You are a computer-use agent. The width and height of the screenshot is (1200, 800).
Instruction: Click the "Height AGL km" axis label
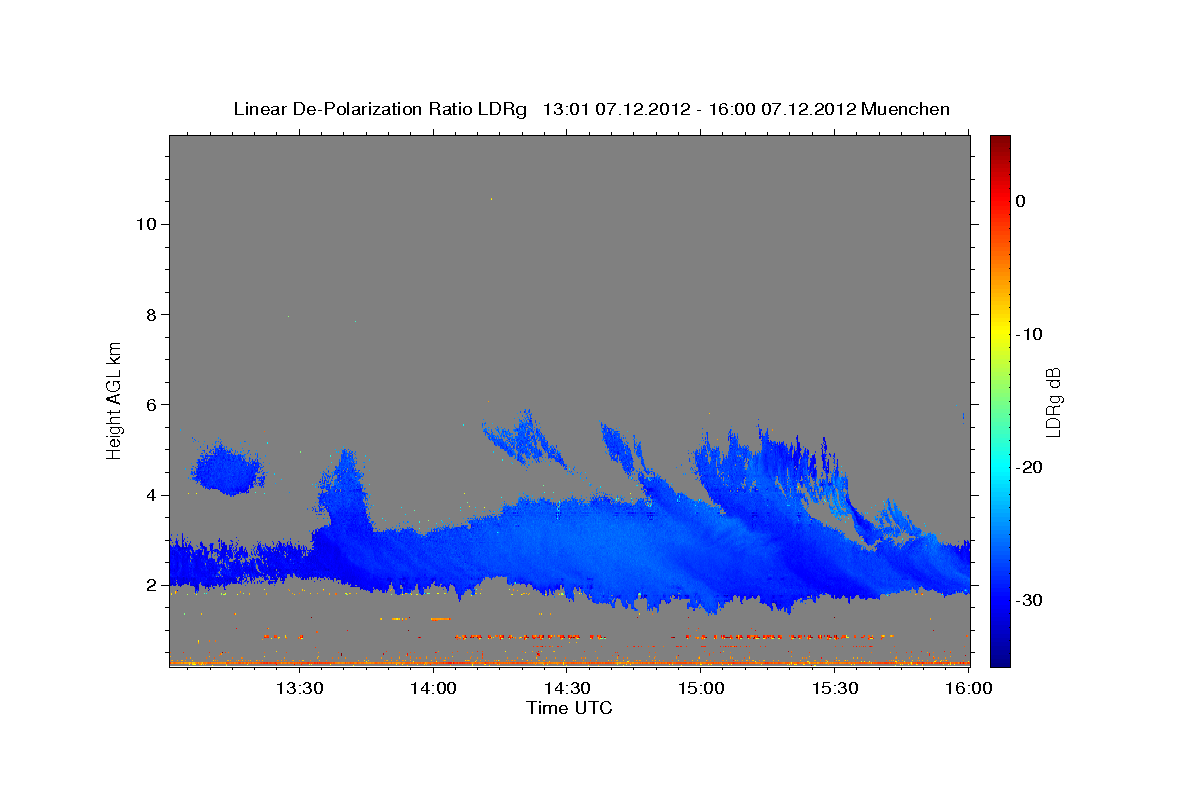click(x=114, y=399)
